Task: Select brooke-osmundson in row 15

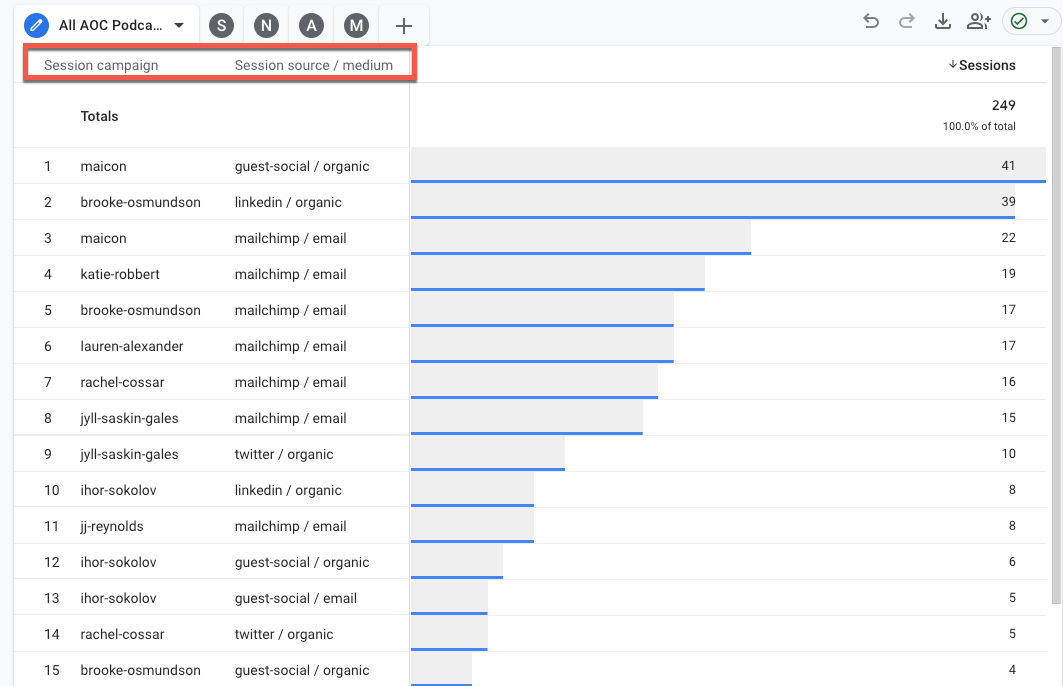Action: pyautogui.click(x=140, y=669)
